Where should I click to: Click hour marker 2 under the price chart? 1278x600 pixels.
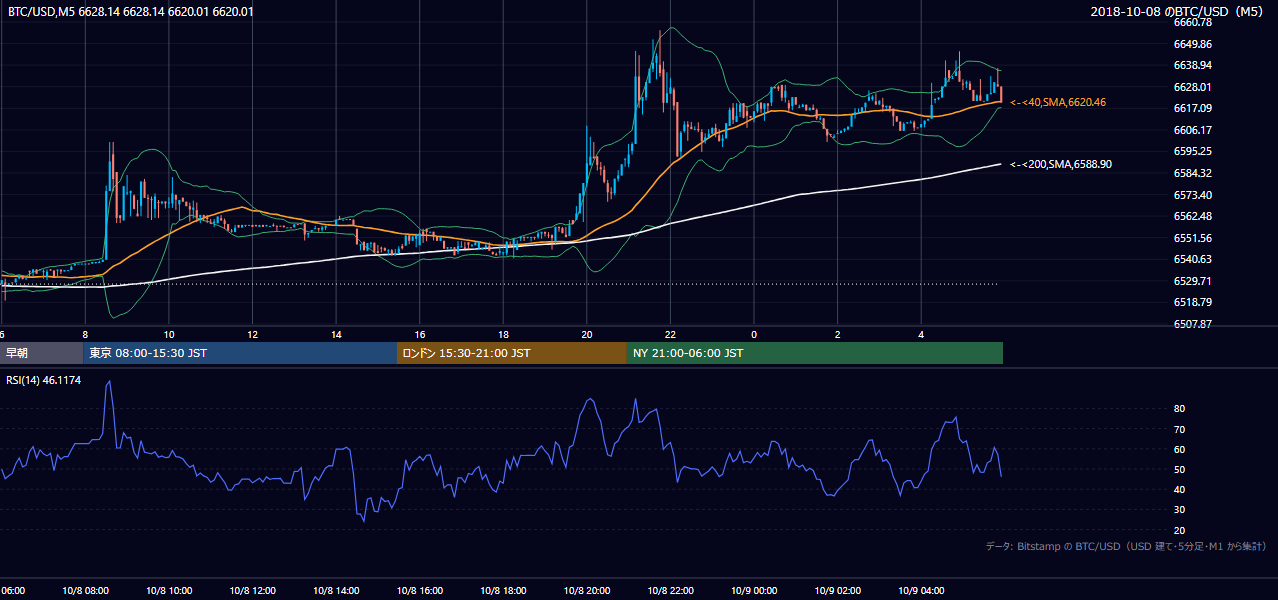point(837,335)
